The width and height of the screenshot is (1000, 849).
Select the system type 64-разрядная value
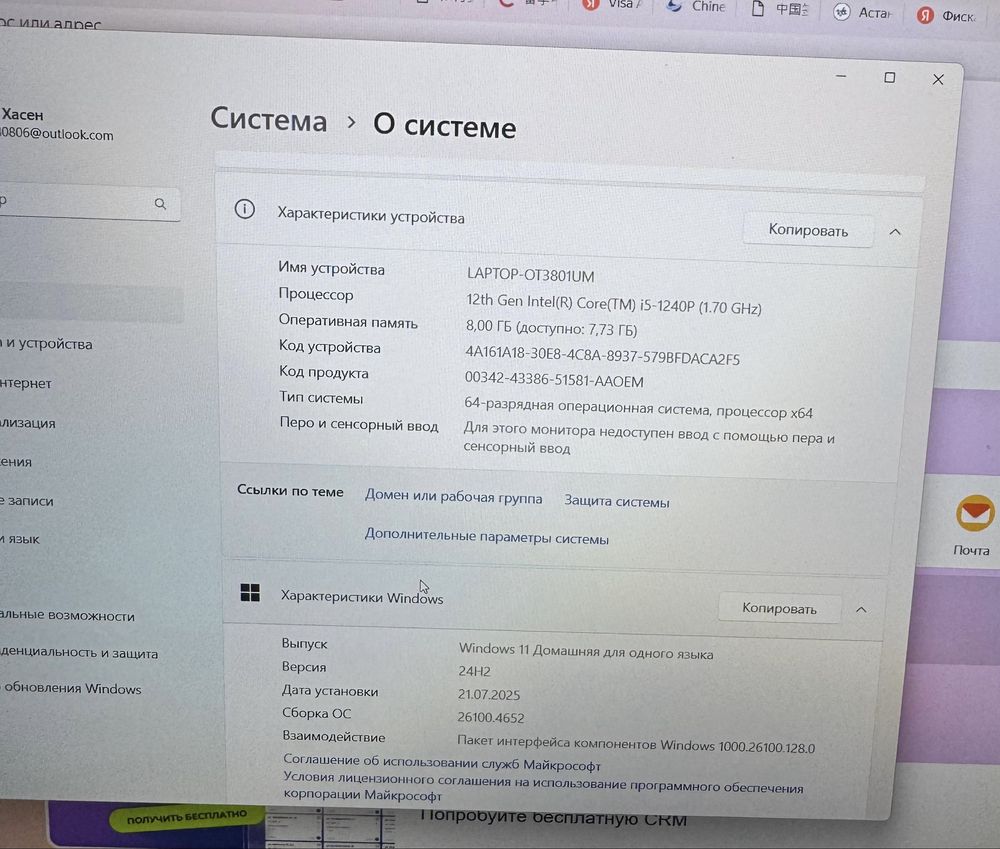coord(638,408)
